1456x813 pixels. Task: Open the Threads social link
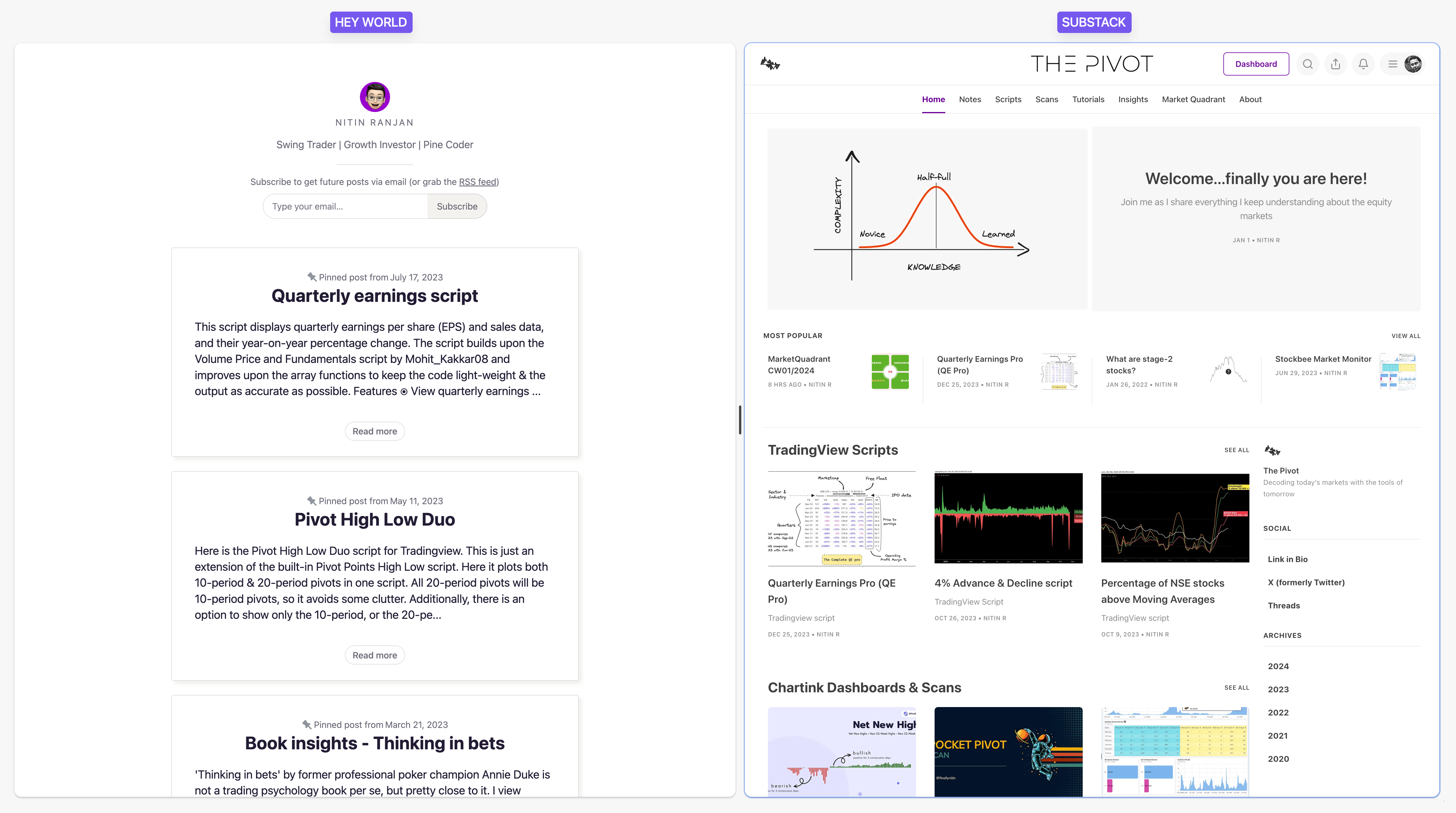coord(1283,605)
